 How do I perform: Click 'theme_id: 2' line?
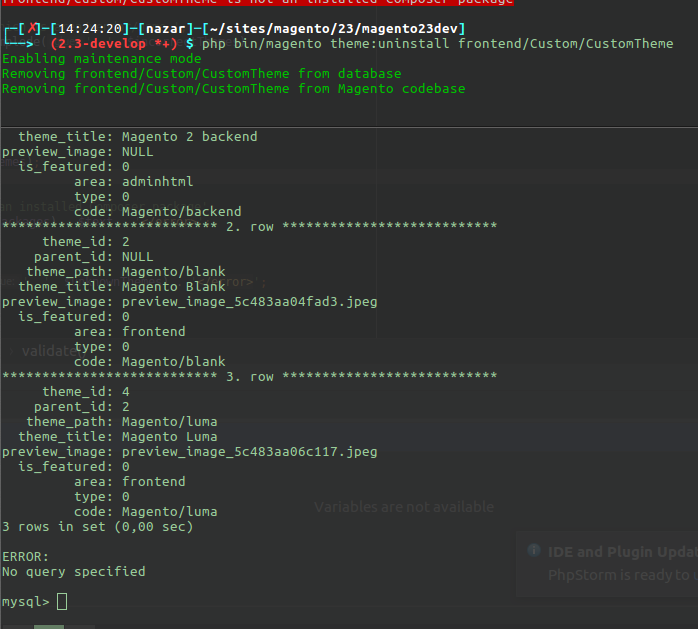pos(86,242)
